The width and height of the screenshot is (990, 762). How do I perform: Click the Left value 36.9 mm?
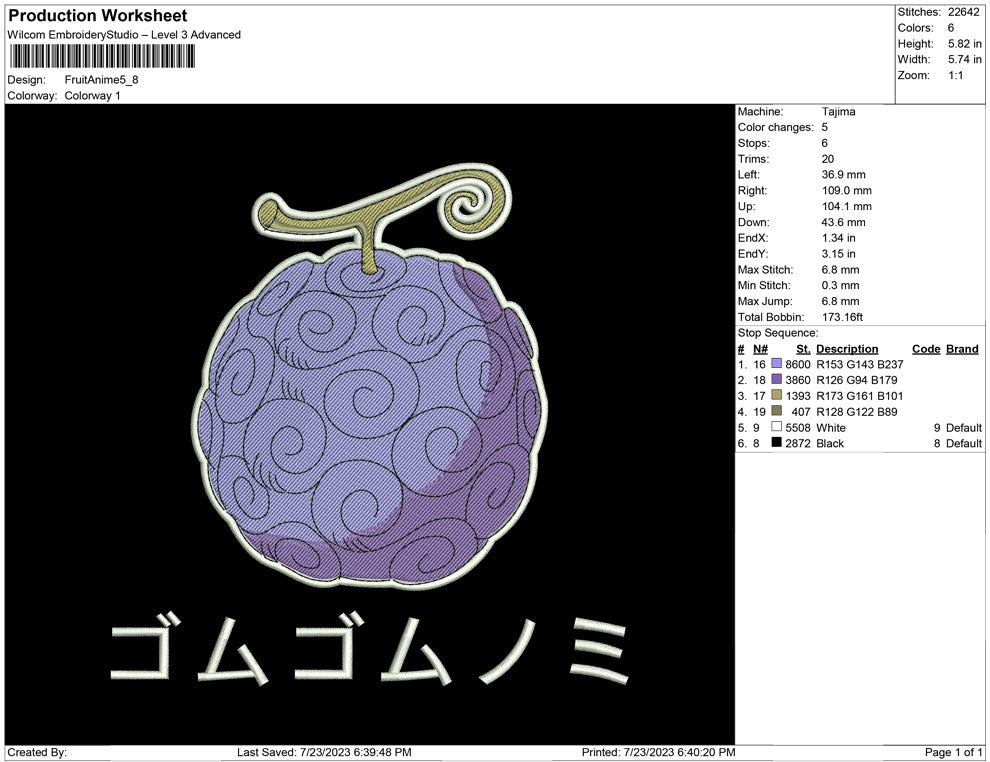tap(844, 175)
